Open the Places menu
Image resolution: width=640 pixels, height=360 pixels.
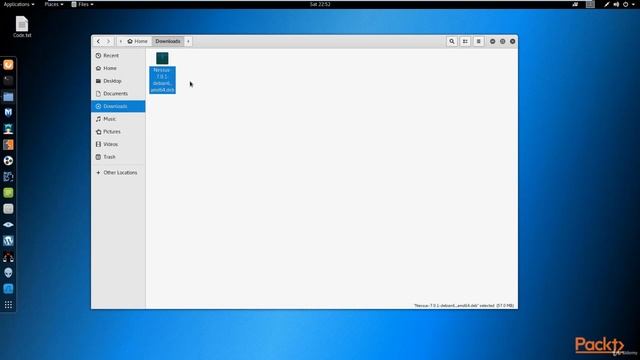(53, 4)
